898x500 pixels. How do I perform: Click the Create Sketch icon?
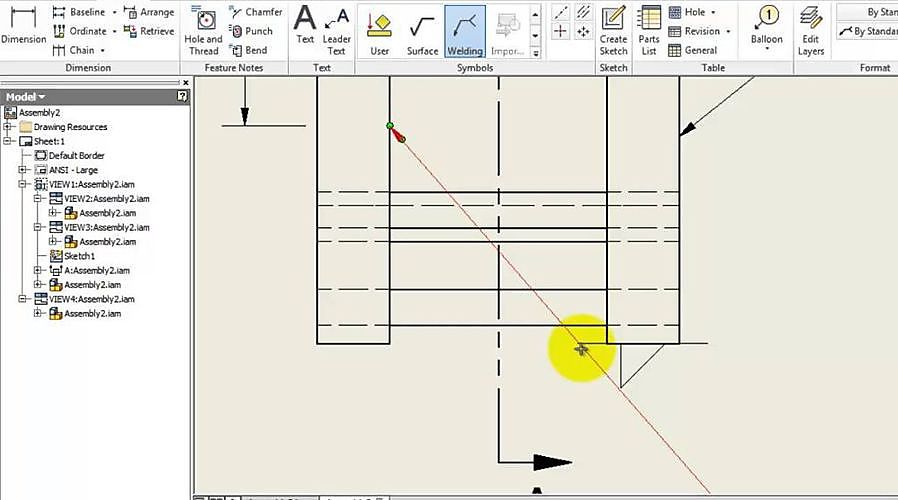tap(613, 31)
